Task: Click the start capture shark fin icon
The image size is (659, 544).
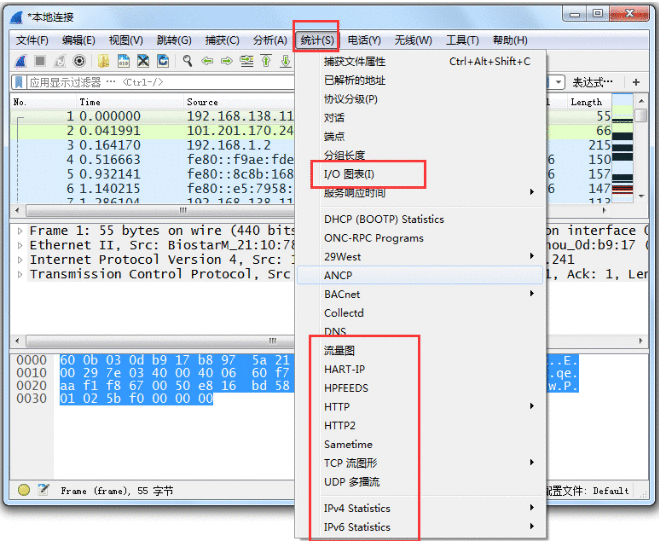Action: (x=22, y=61)
